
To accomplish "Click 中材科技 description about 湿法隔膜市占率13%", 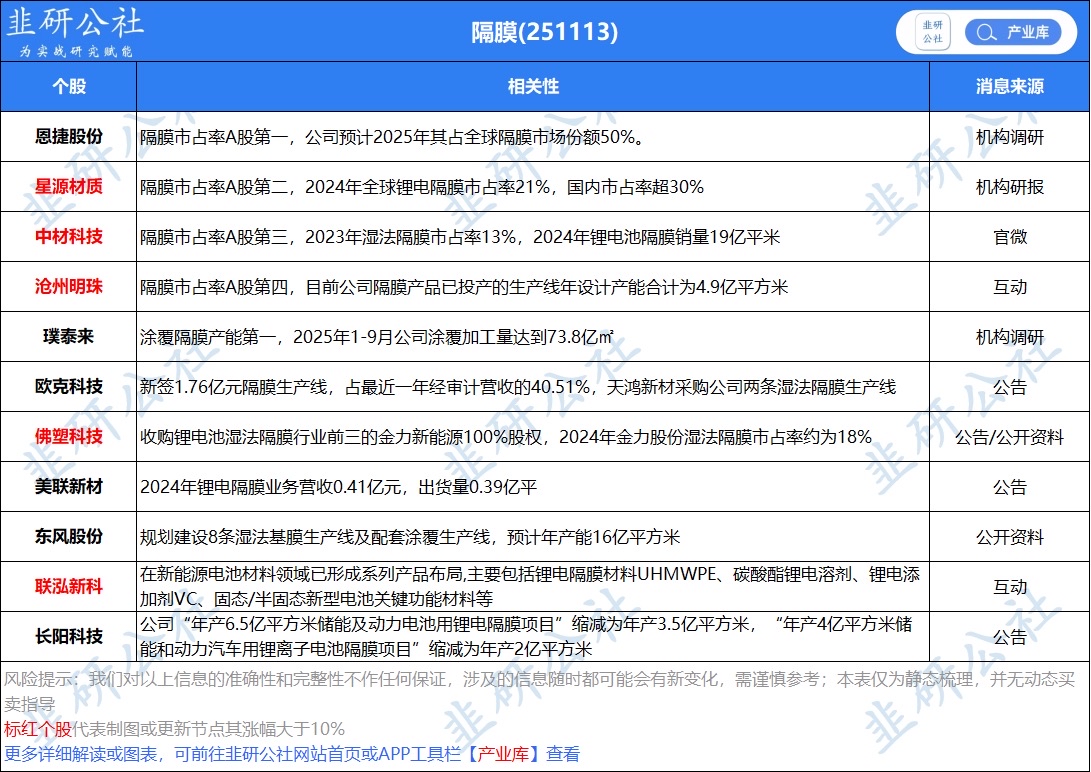I will 460,237.
